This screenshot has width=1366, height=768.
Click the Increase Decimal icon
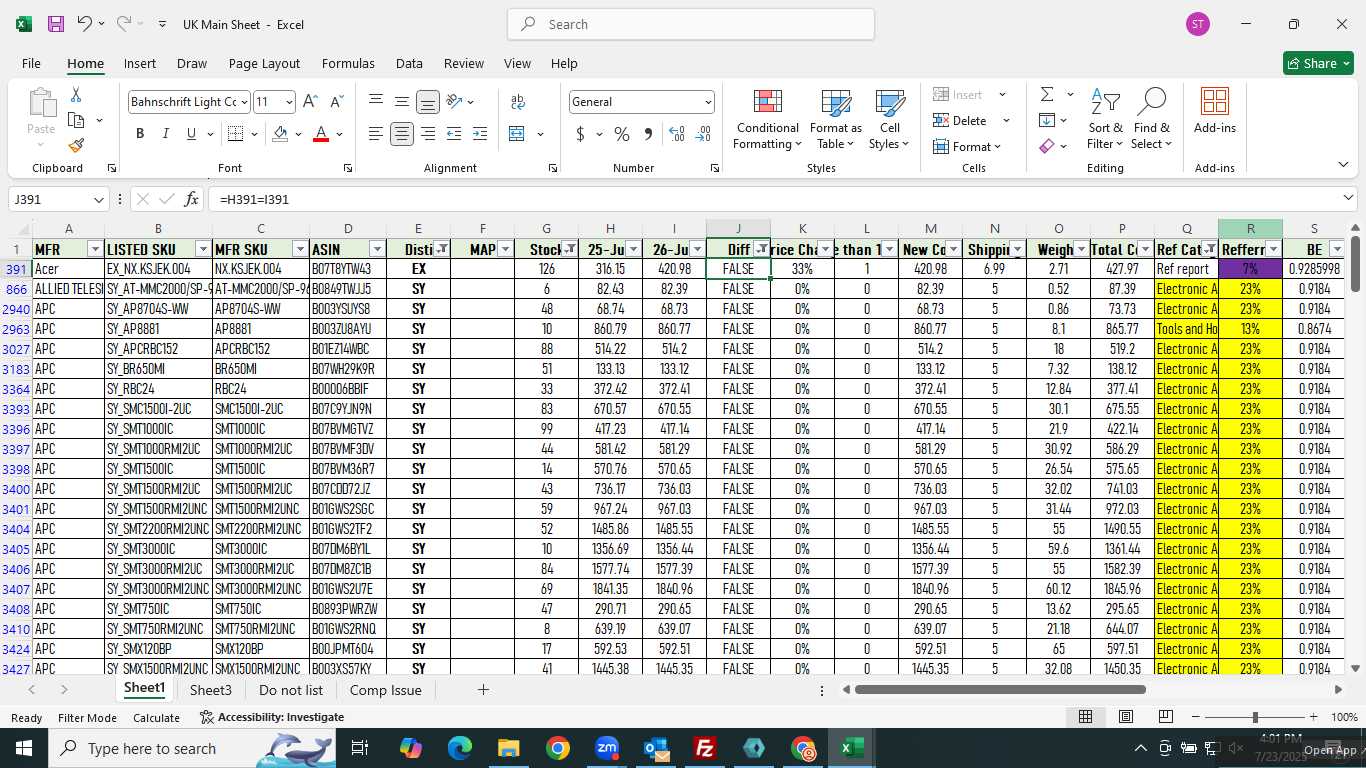tap(677, 134)
